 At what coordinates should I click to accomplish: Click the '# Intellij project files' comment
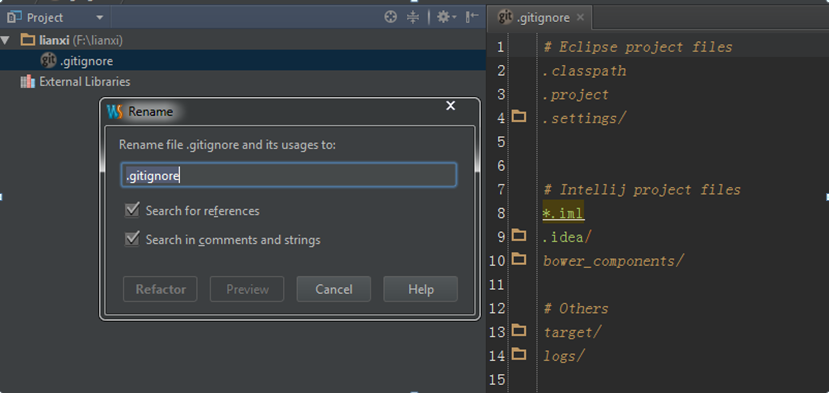coord(642,189)
